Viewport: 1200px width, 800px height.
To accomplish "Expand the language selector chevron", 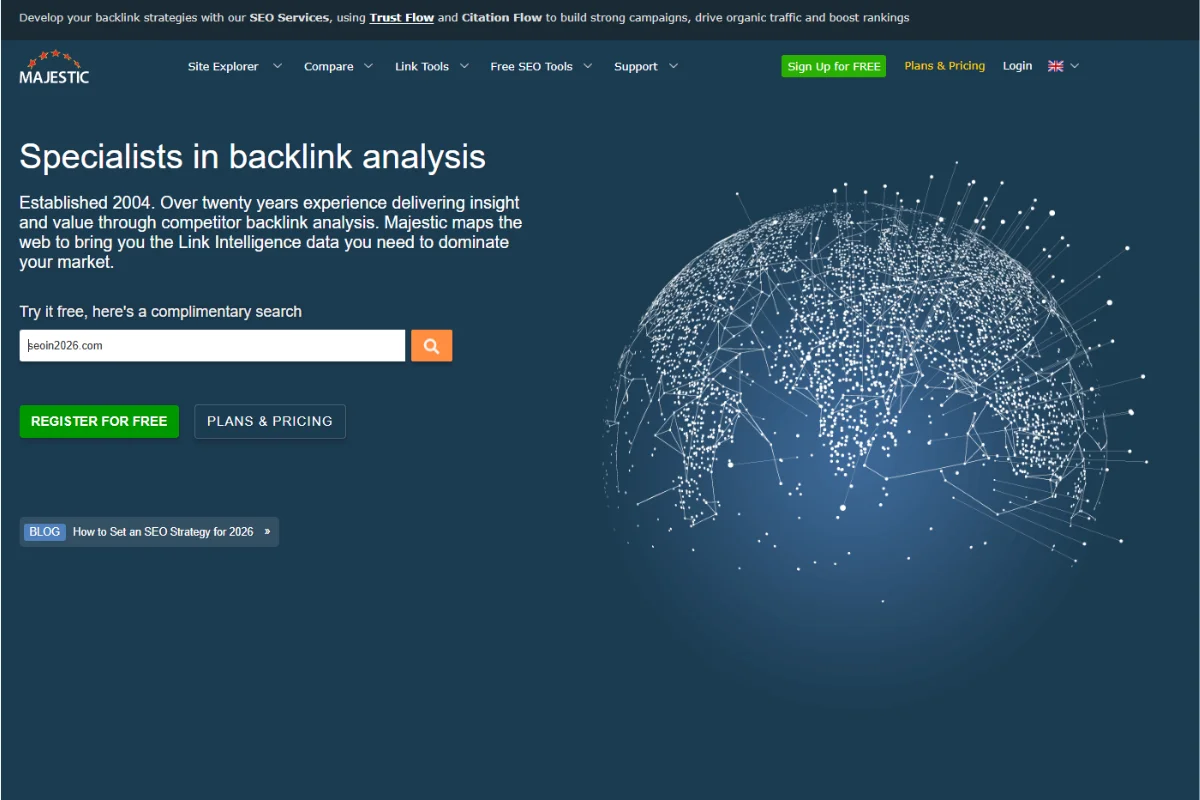I will pyautogui.click(x=1076, y=66).
